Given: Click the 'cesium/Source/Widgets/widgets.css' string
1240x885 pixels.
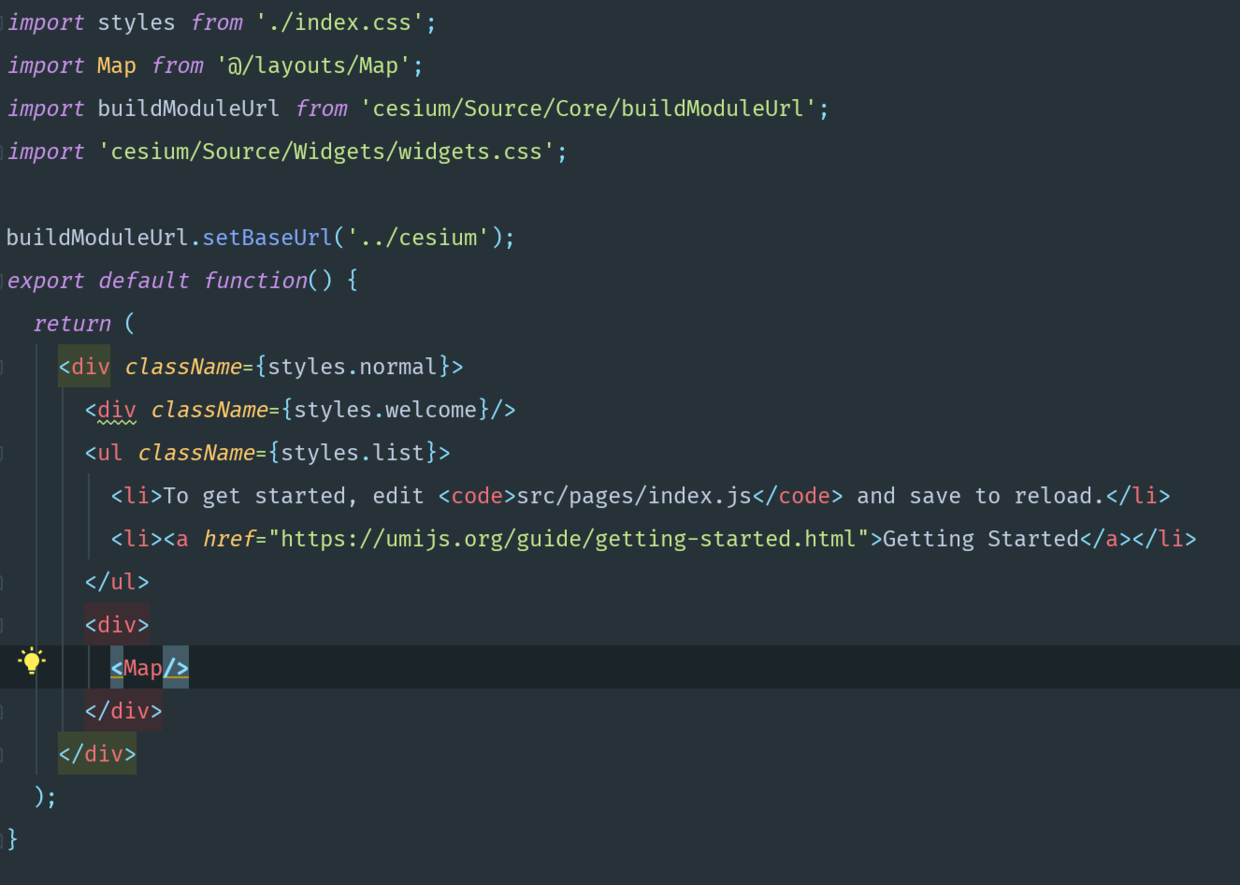Looking at the screenshot, I should click(326, 151).
